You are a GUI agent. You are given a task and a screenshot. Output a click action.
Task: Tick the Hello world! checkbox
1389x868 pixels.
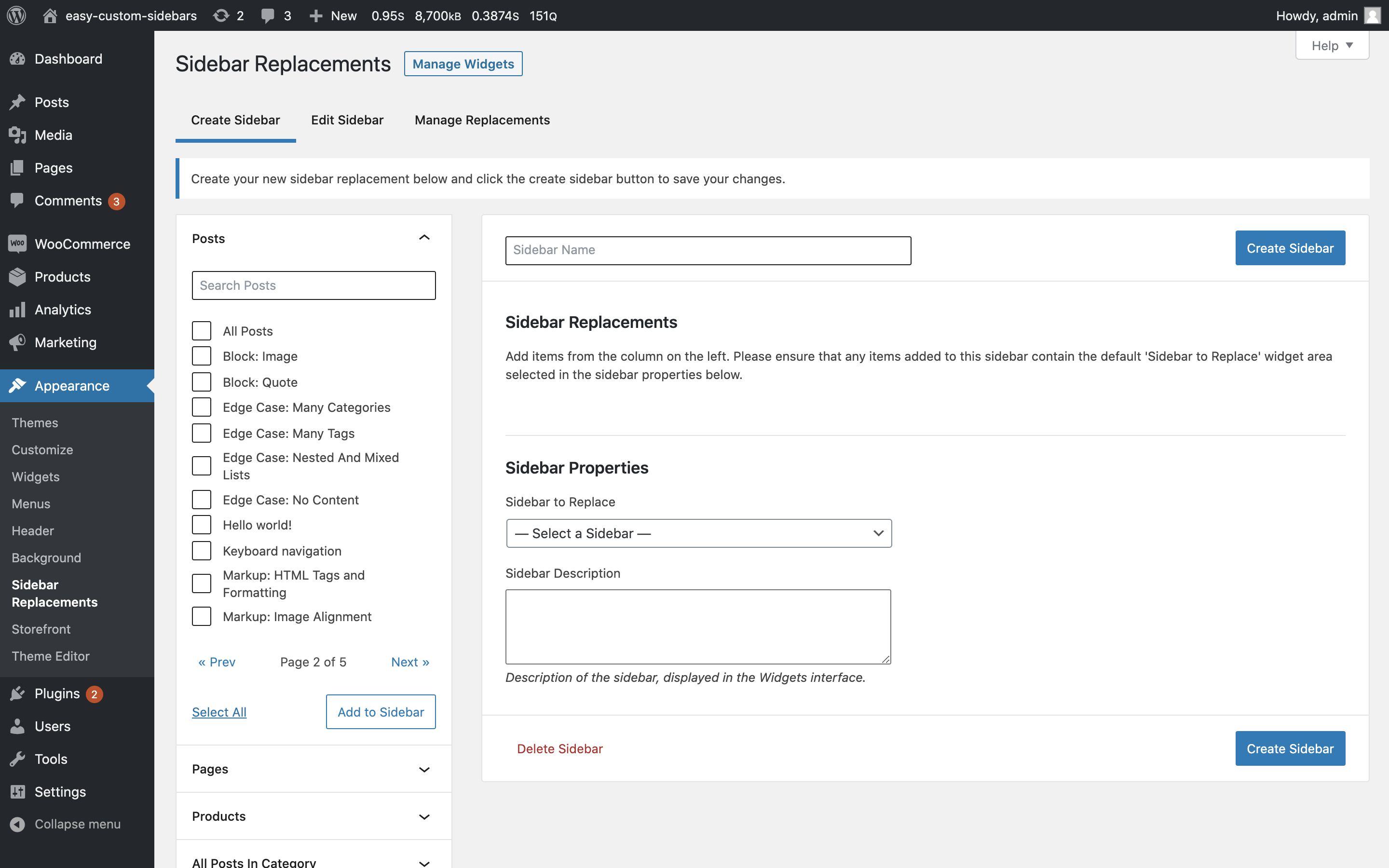coord(202,525)
